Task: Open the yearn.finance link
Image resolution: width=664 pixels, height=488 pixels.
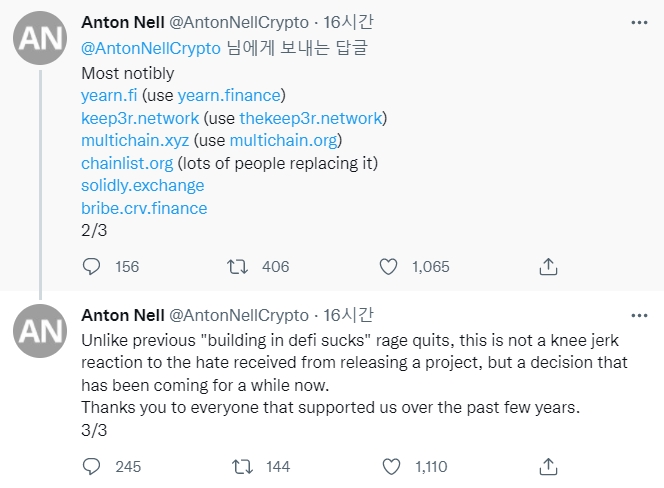Action: (230, 96)
